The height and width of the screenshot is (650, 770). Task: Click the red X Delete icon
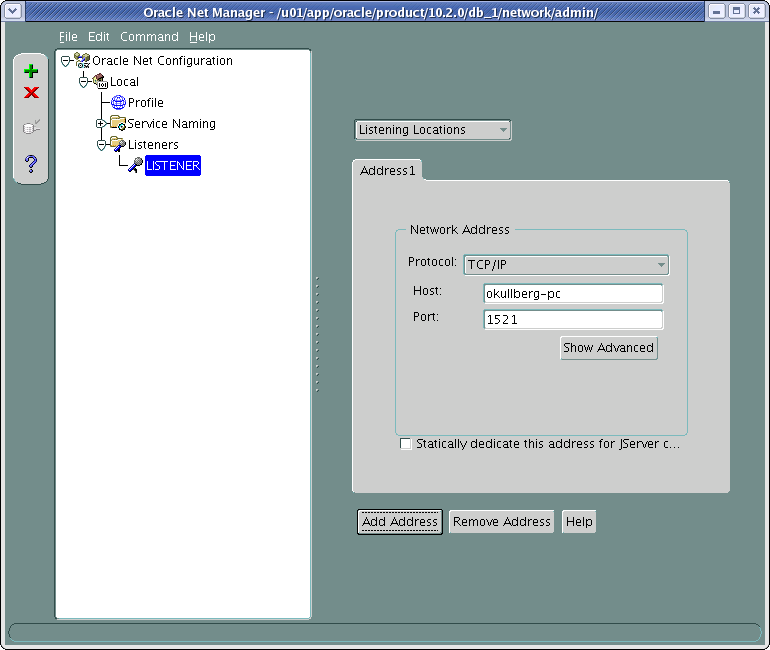point(31,92)
